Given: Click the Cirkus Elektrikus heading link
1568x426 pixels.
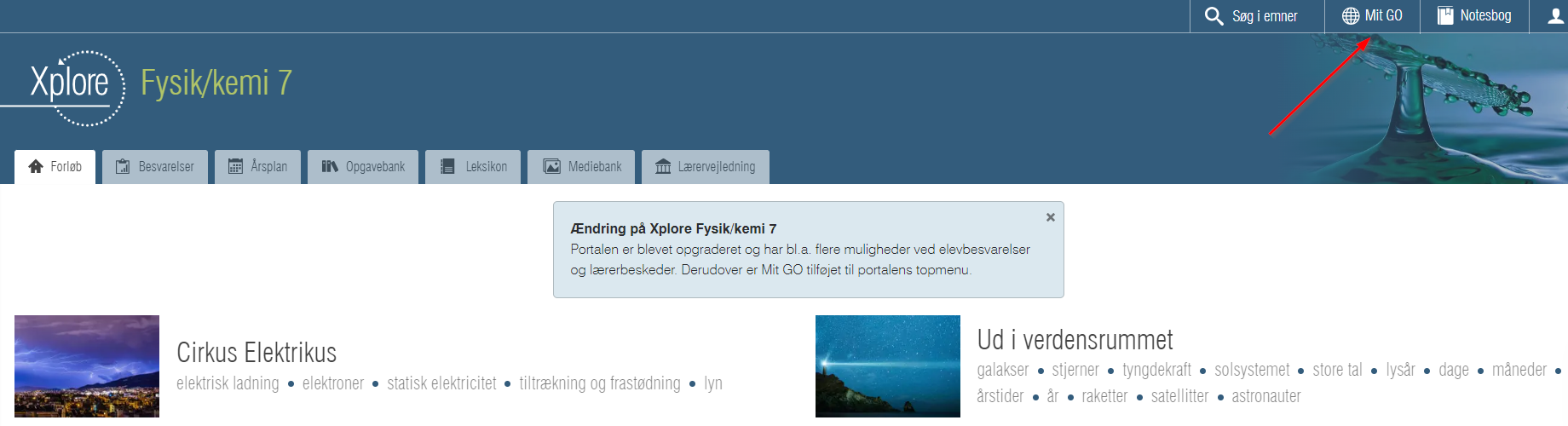Looking at the screenshot, I should (x=257, y=353).
